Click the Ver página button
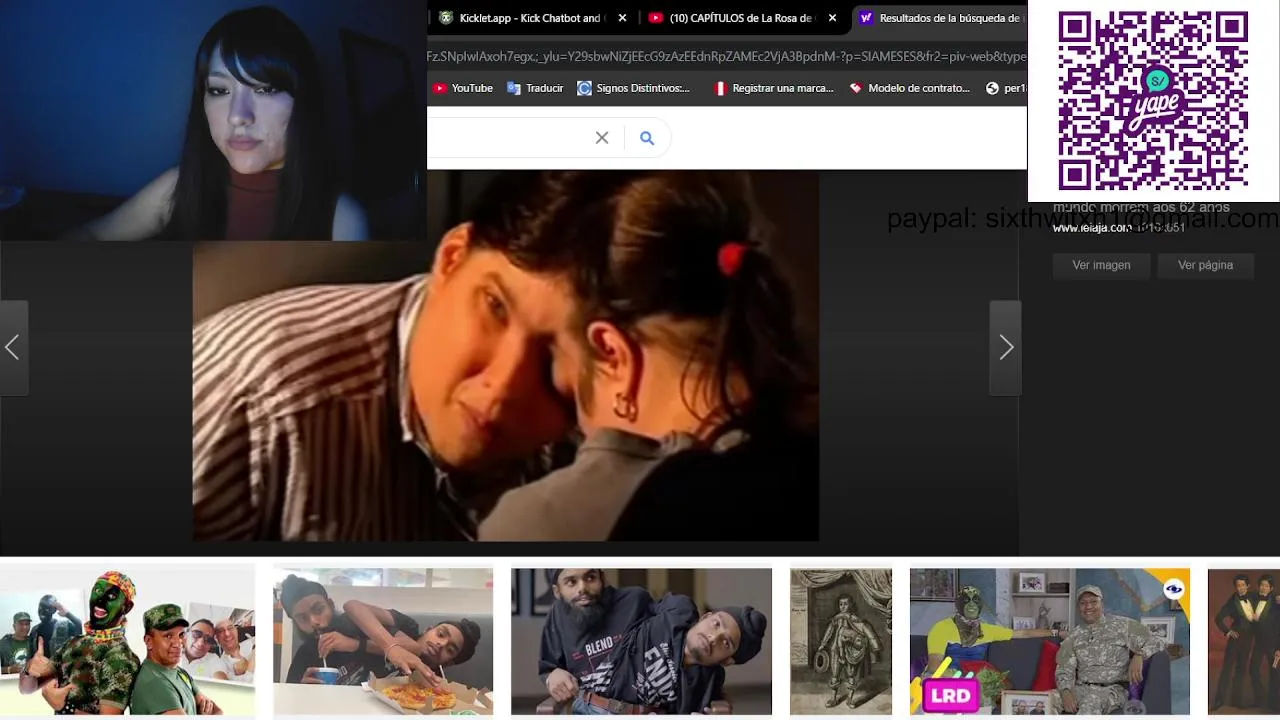Screen dimensions: 1280x720 [x=1205, y=265]
